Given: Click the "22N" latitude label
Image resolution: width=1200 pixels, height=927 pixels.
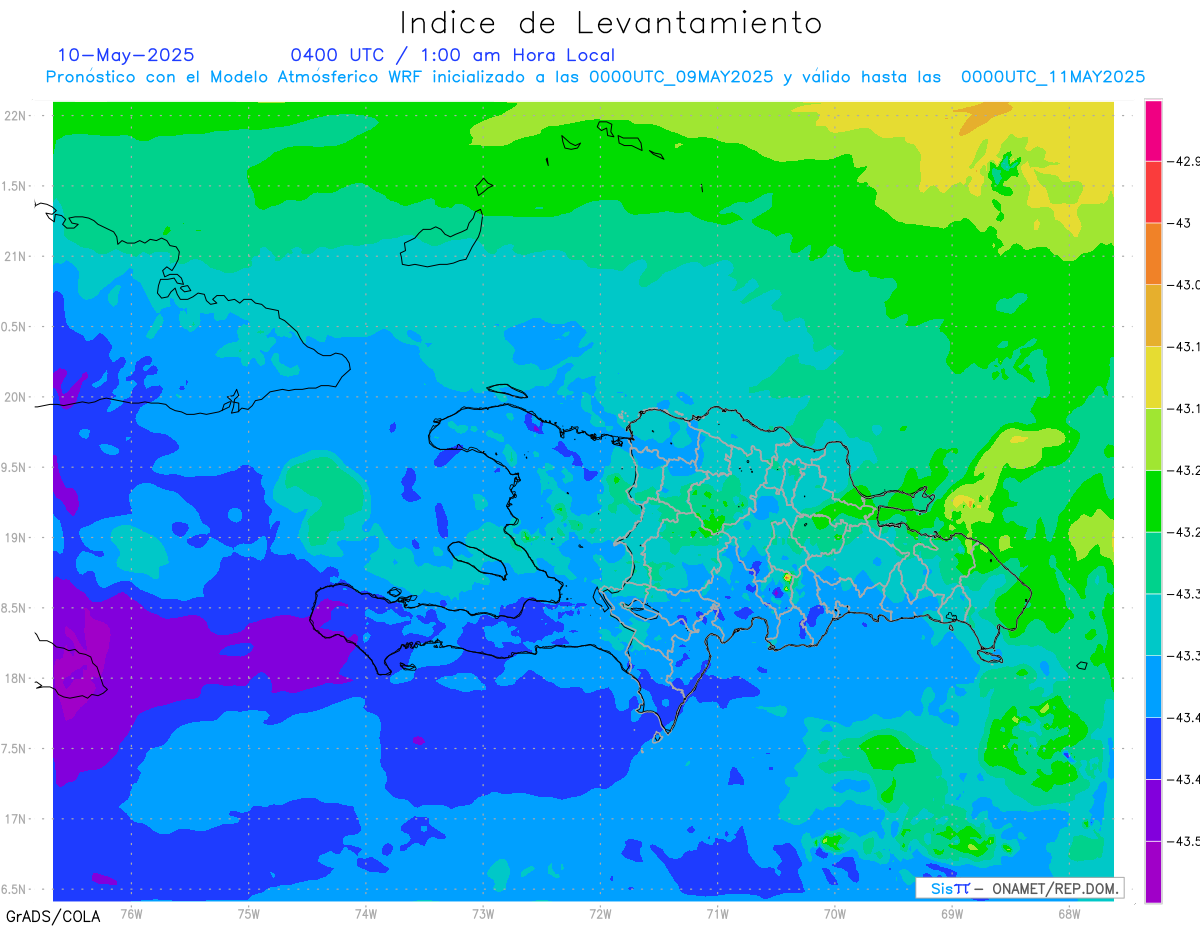Looking at the screenshot, I should pos(14,116).
